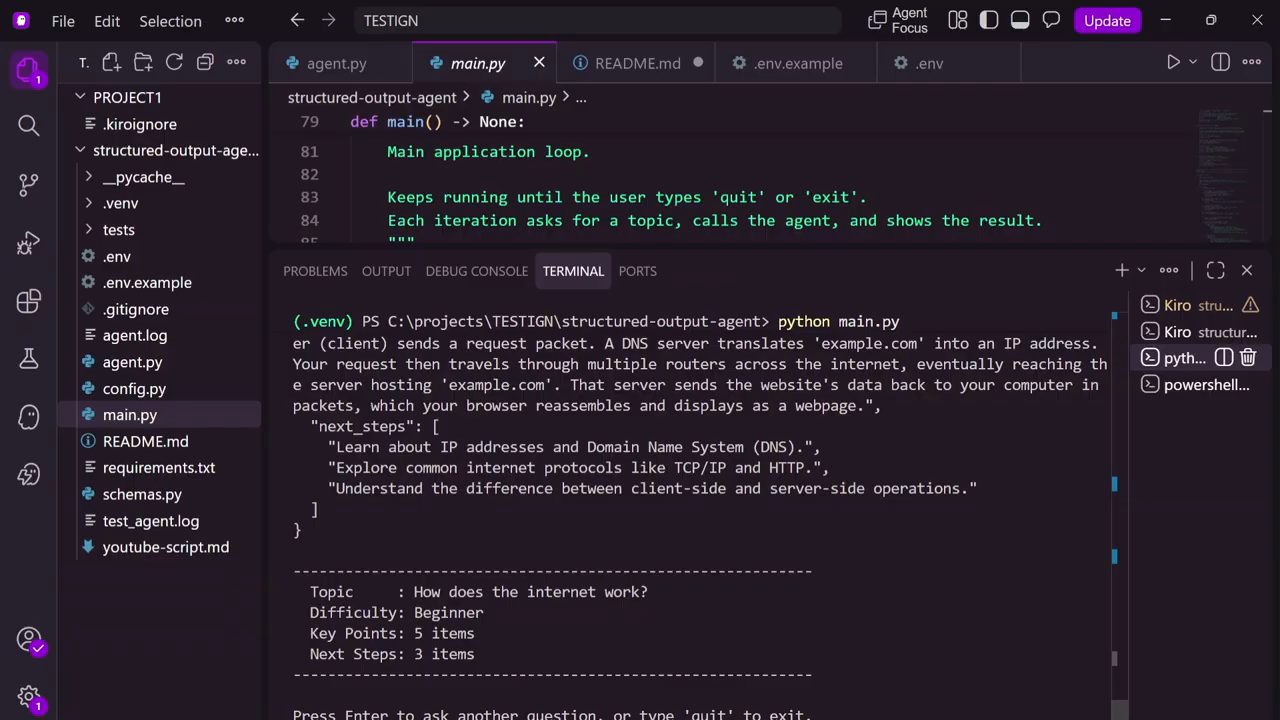Click the purple Update button
The image size is (1280, 720).
1107,20
